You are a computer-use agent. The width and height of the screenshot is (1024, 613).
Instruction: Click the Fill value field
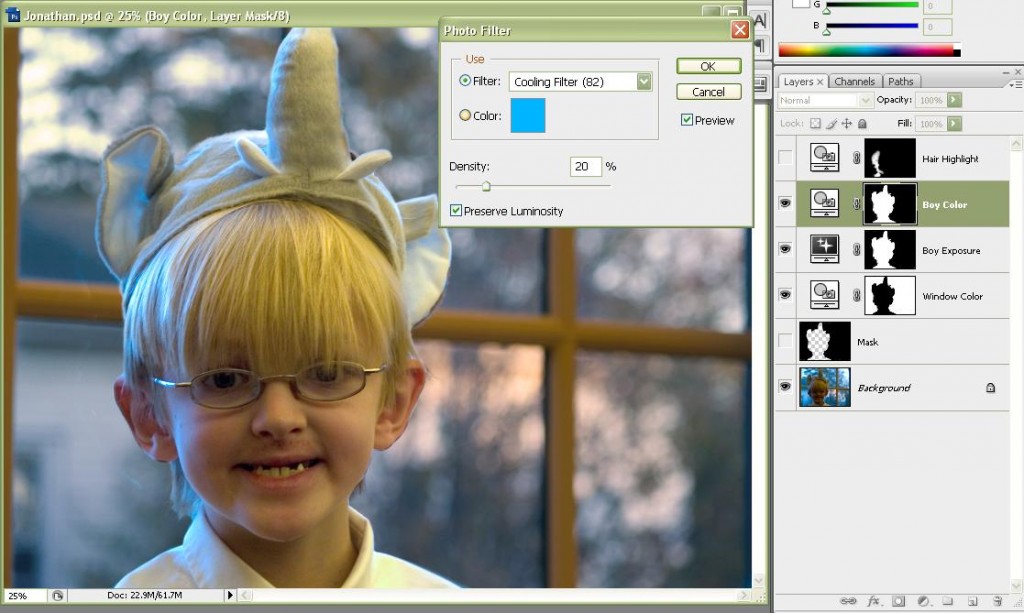931,123
